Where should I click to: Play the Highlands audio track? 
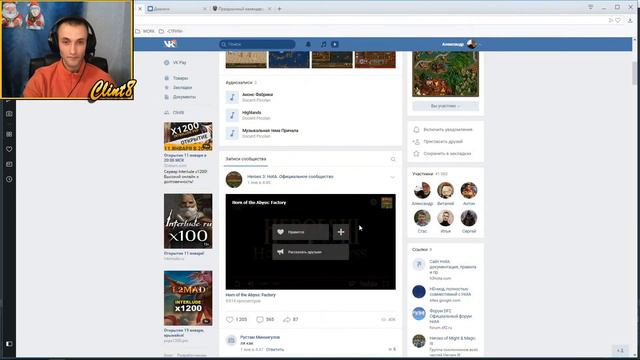click(232, 115)
